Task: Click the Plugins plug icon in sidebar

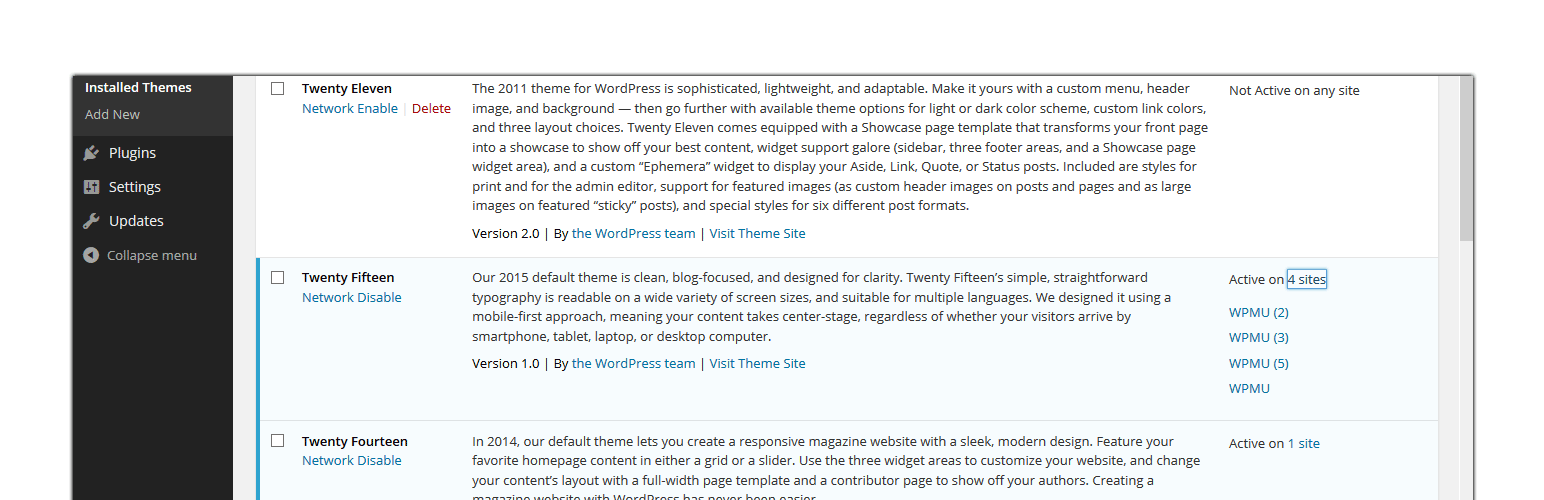Action: (92, 153)
